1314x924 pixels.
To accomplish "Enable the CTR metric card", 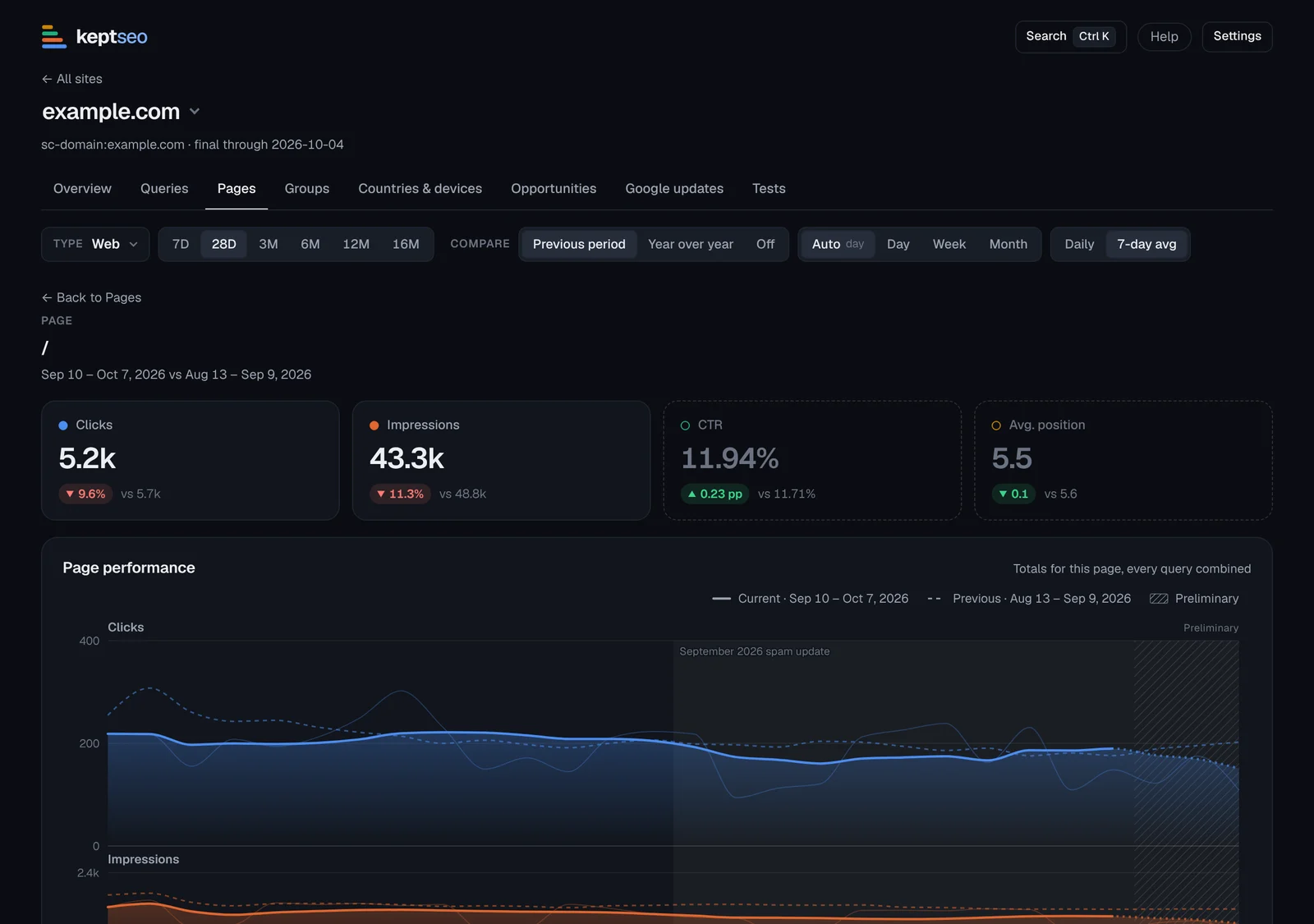I will [812, 461].
